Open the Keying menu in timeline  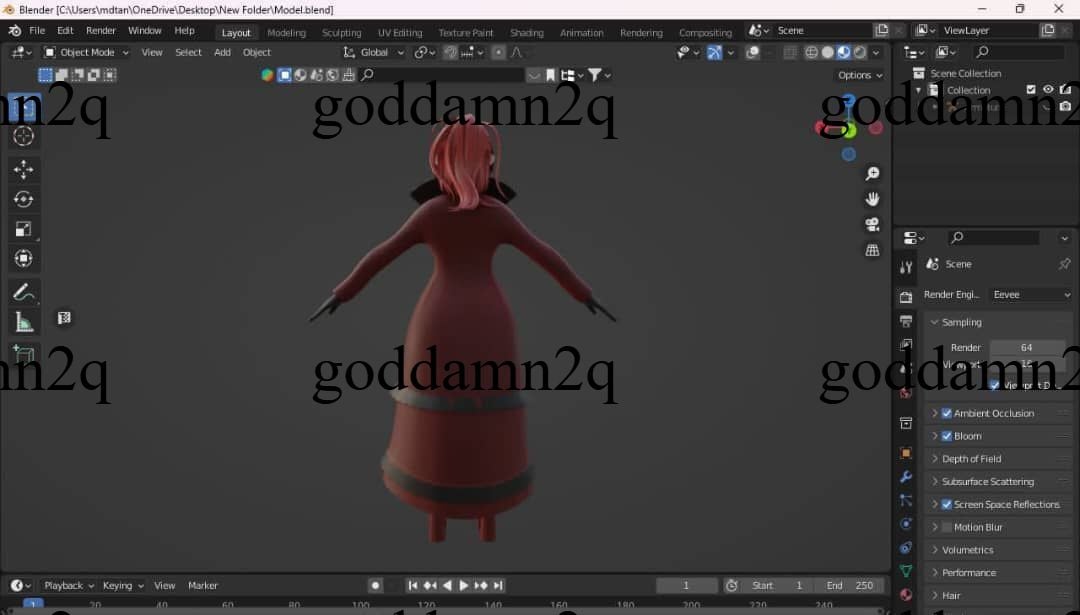(x=123, y=585)
